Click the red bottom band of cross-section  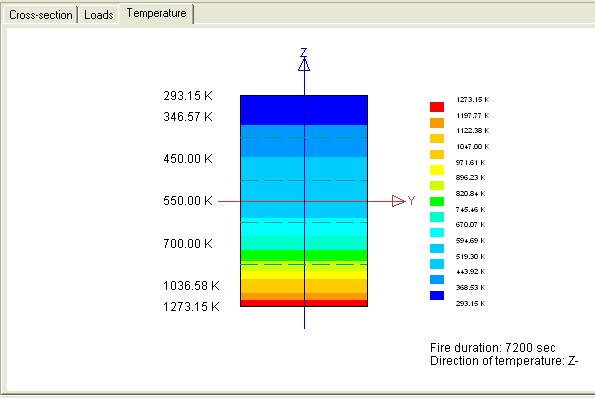pyautogui.click(x=304, y=303)
